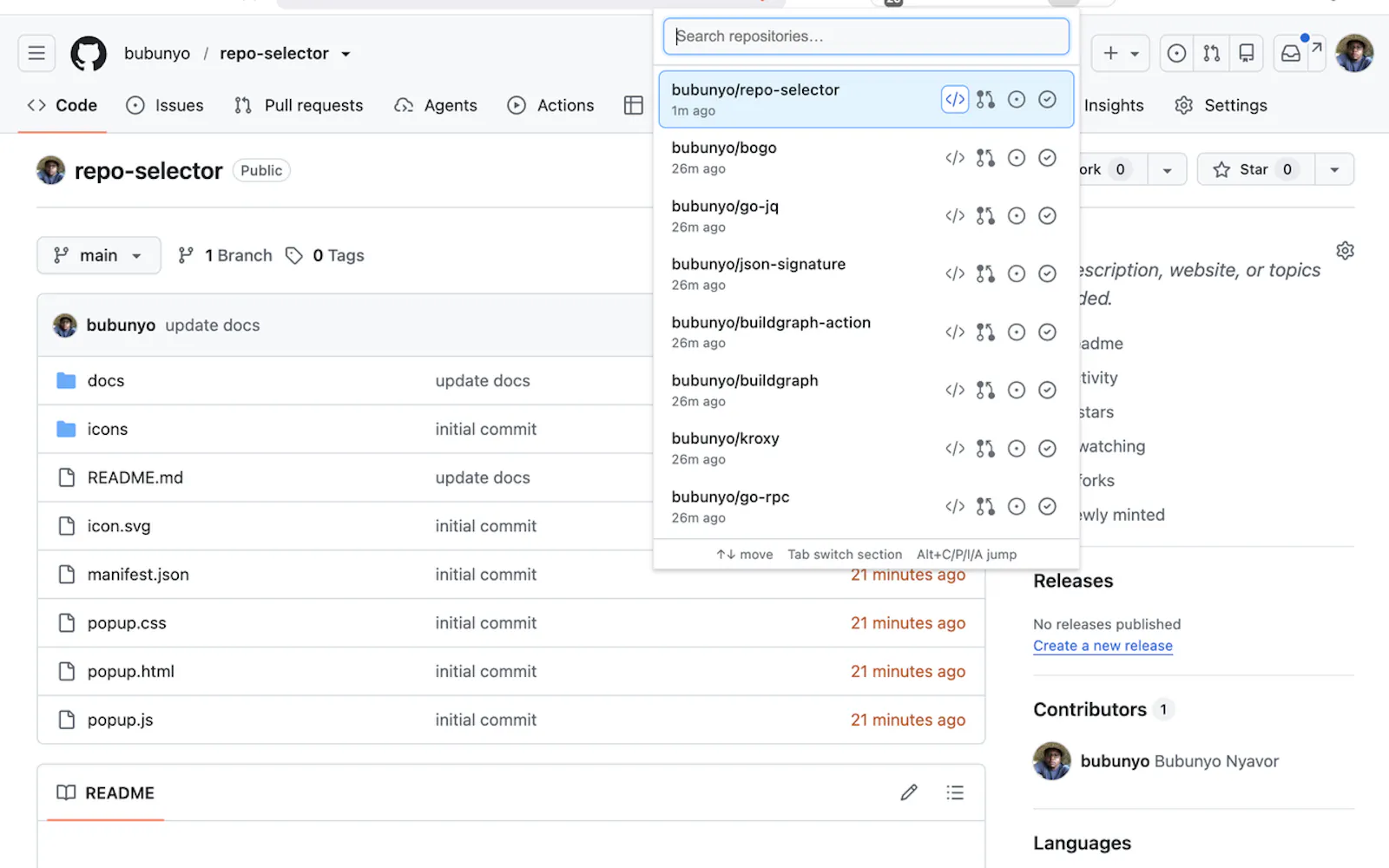Open the notifications inbox icon
This screenshot has width=1389, height=868.
(1291, 53)
